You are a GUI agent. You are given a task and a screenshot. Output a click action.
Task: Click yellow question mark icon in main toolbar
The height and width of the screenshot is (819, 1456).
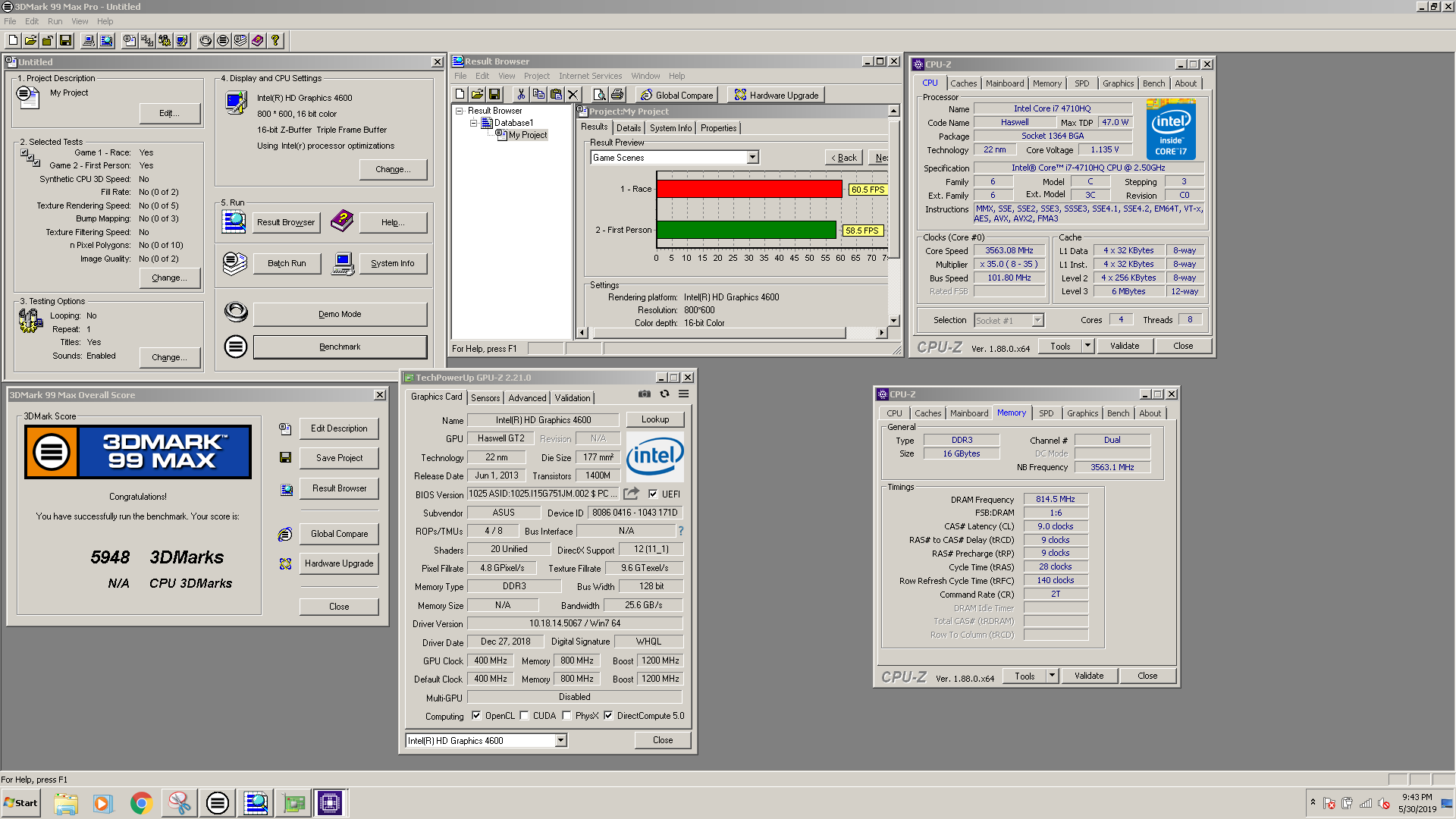click(275, 40)
